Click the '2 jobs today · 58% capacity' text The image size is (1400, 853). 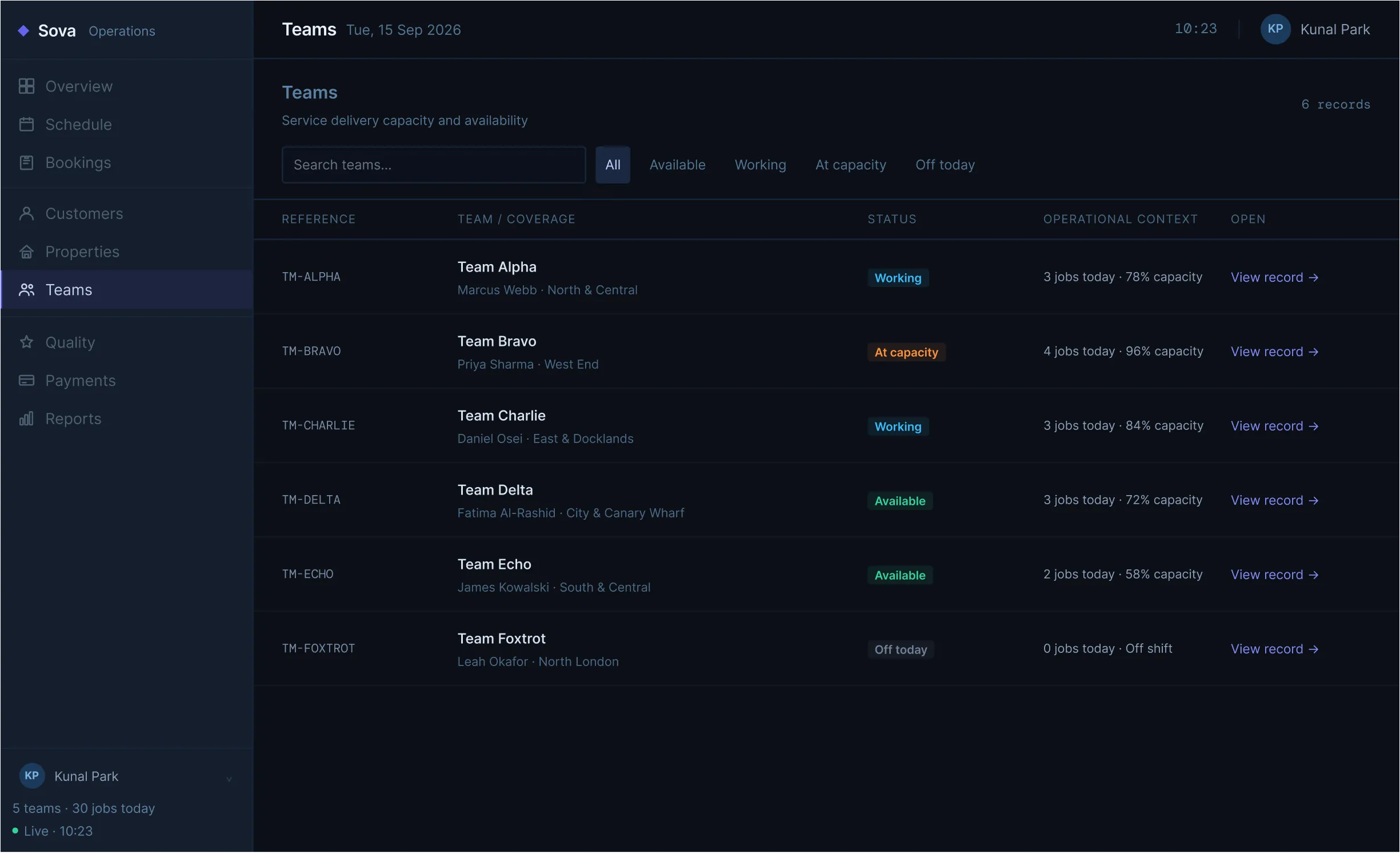tap(1123, 574)
